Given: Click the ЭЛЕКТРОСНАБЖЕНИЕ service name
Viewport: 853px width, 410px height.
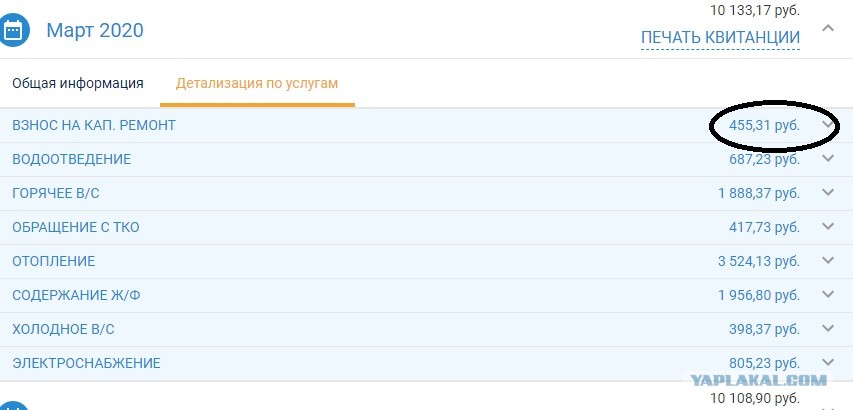Looking at the screenshot, I should click(x=86, y=363).
